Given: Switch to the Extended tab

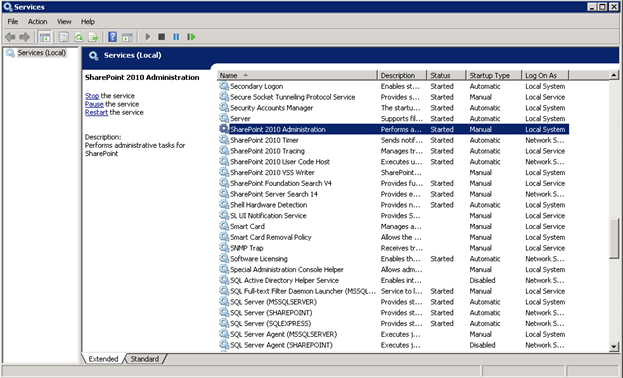Looking at the screenshot, I should [x=103, y=359].
